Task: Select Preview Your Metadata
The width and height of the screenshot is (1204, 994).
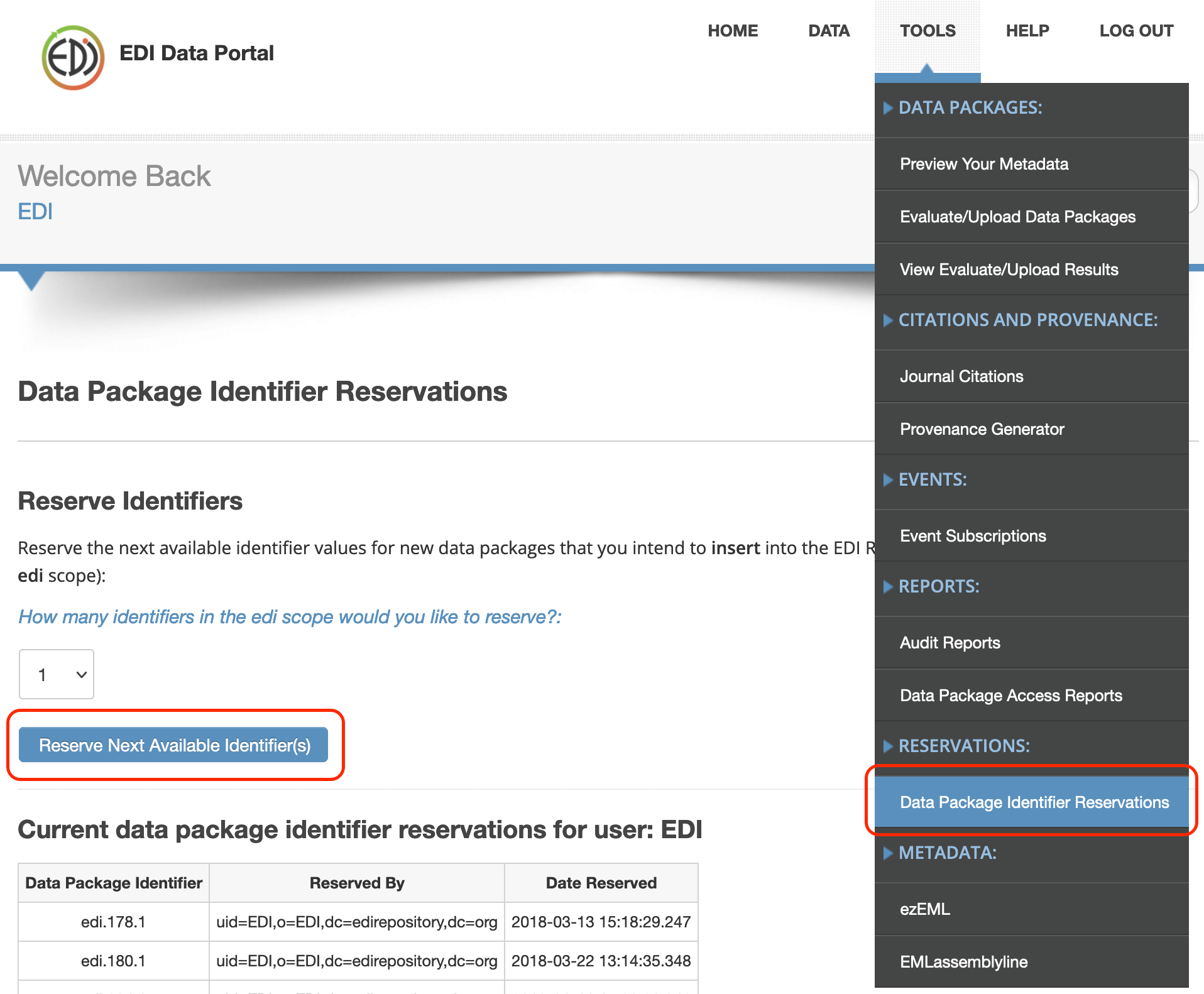Action: [1032, 164]
